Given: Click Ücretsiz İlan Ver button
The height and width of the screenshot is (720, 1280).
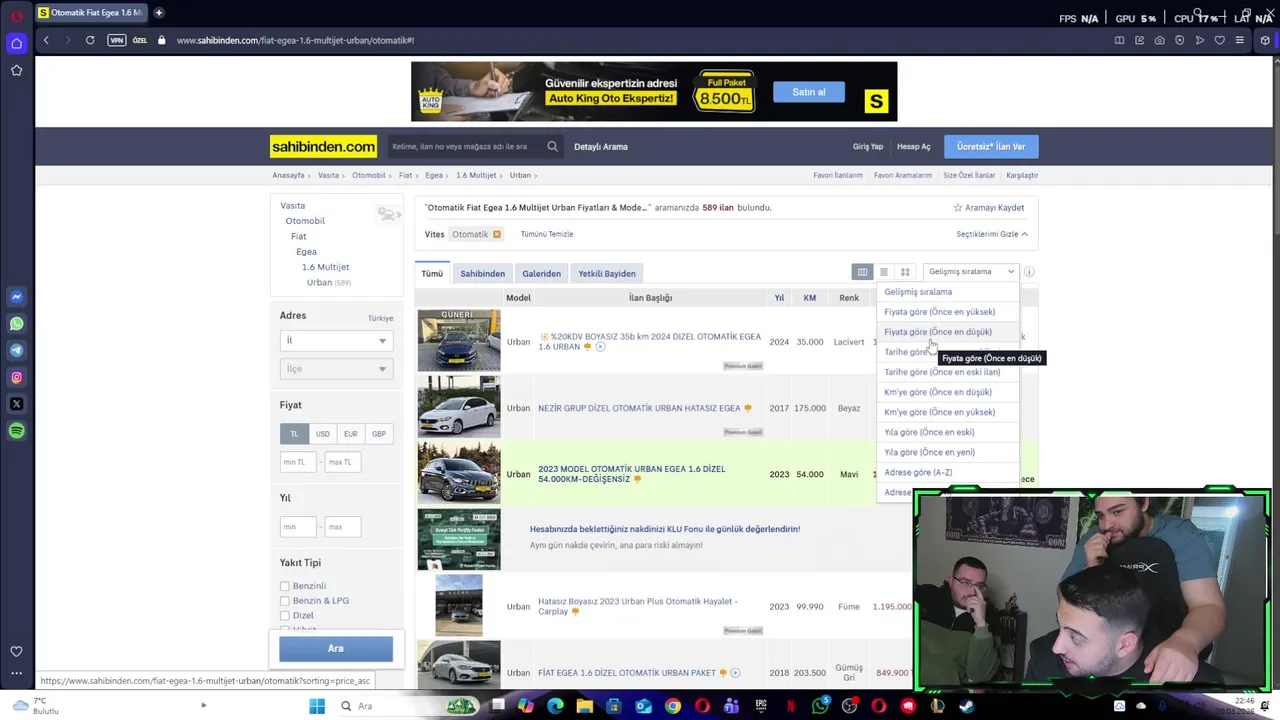Looking at the screenshot, I should tap(991, 146).
